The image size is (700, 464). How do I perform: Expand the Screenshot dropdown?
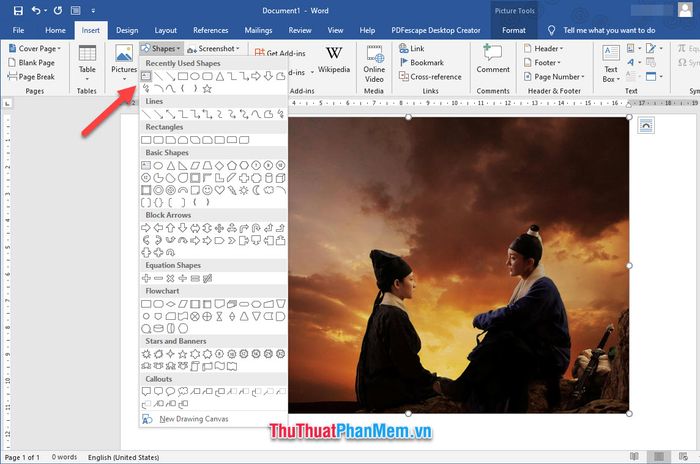click(213, 48)
